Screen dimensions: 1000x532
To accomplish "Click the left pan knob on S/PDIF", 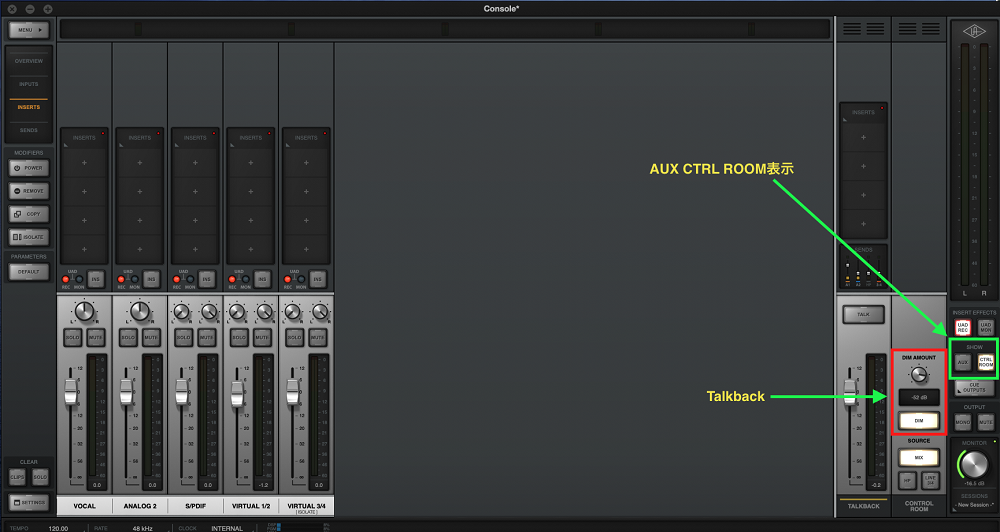I will (x=181, y=312).
